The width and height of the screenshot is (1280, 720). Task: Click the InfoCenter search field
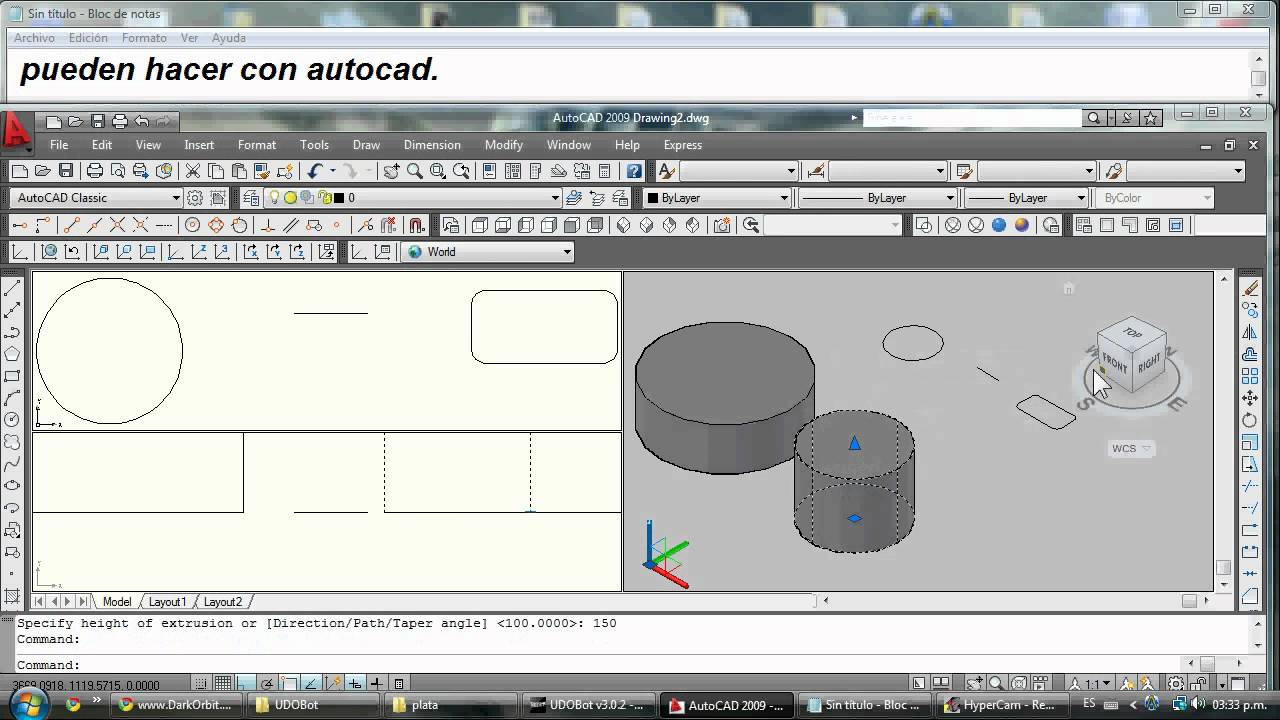point(972,118)
